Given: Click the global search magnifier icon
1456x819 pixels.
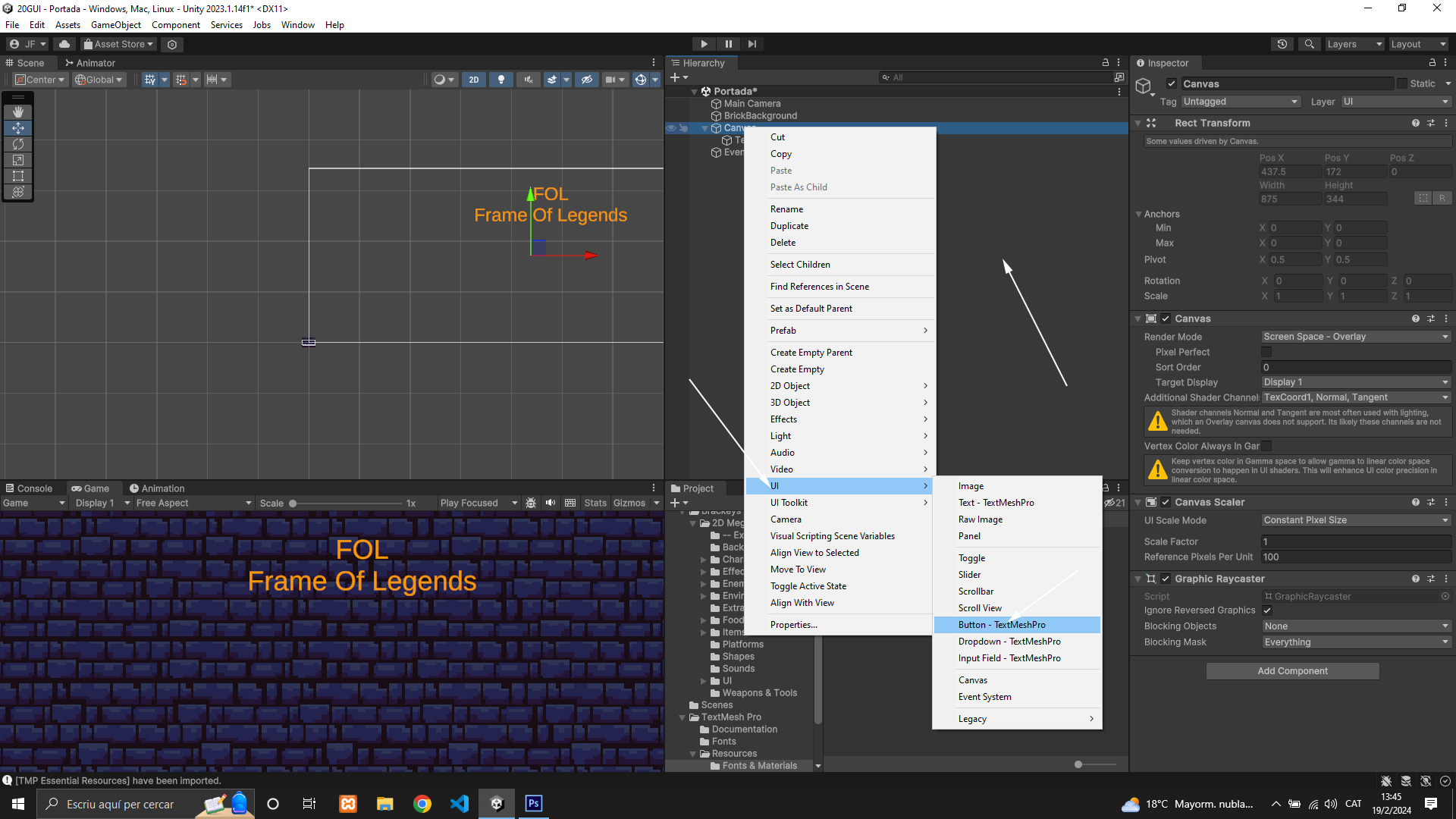Looking at the screenshot, I should coord(1309,44).
